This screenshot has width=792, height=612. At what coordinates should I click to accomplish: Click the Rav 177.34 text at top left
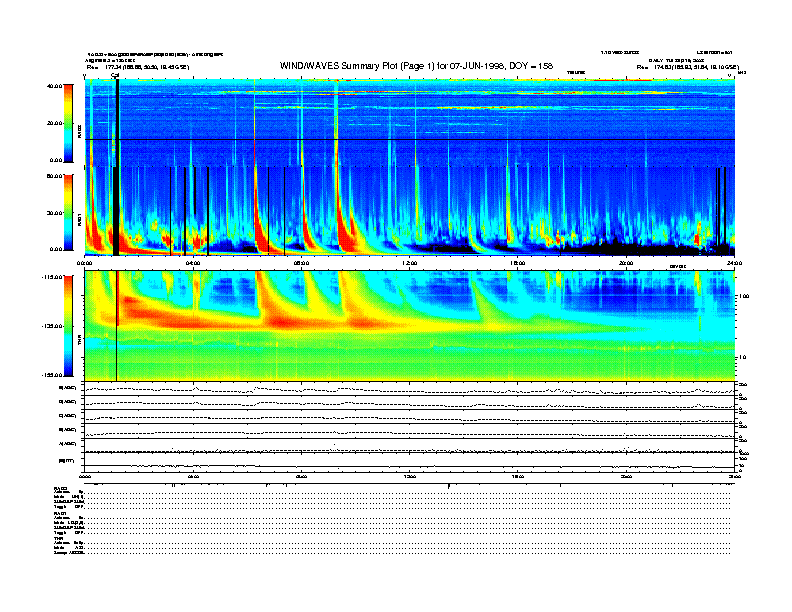[x=138, y=67]
